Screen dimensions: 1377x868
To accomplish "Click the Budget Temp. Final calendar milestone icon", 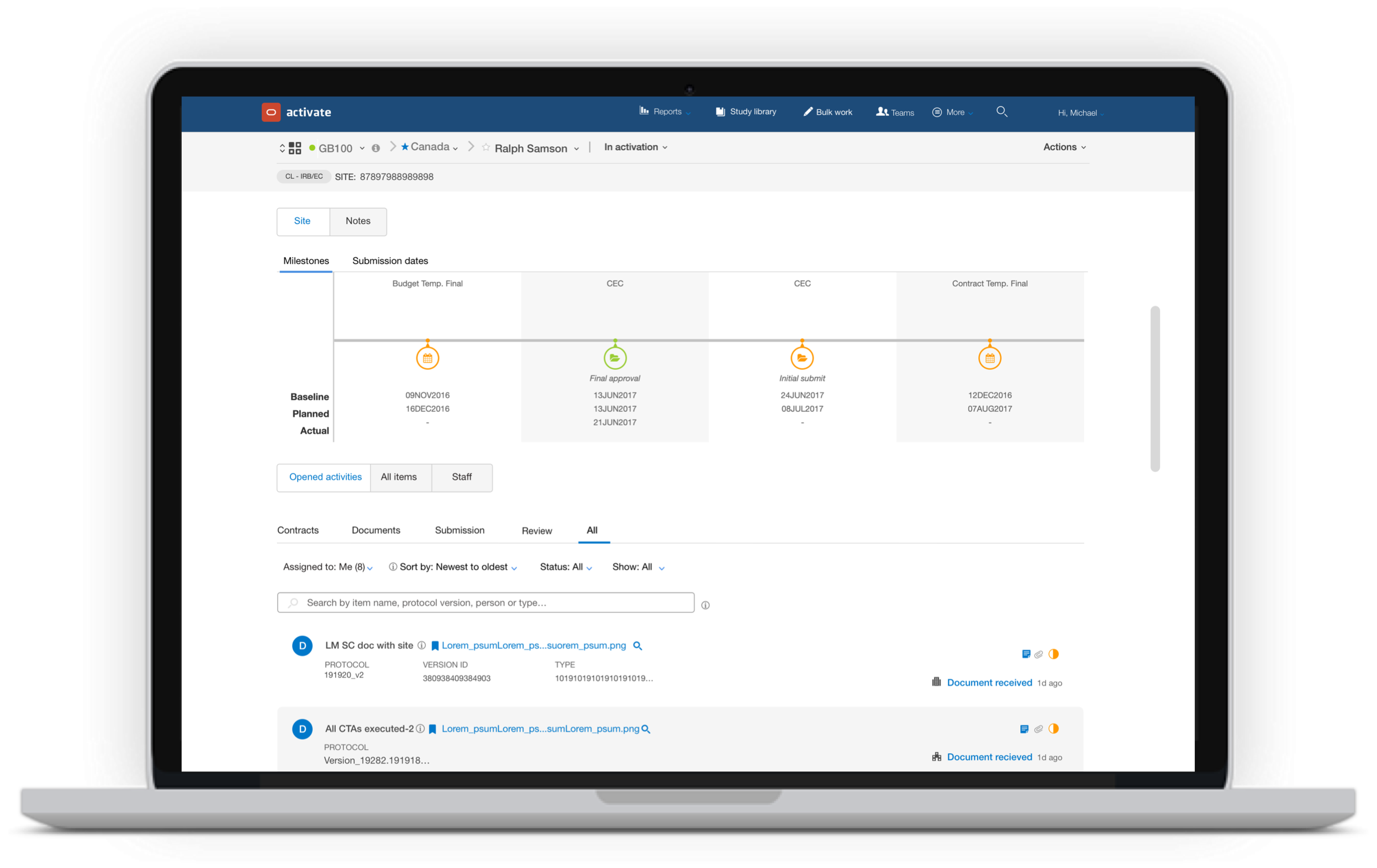I will (x=427, y=358).
